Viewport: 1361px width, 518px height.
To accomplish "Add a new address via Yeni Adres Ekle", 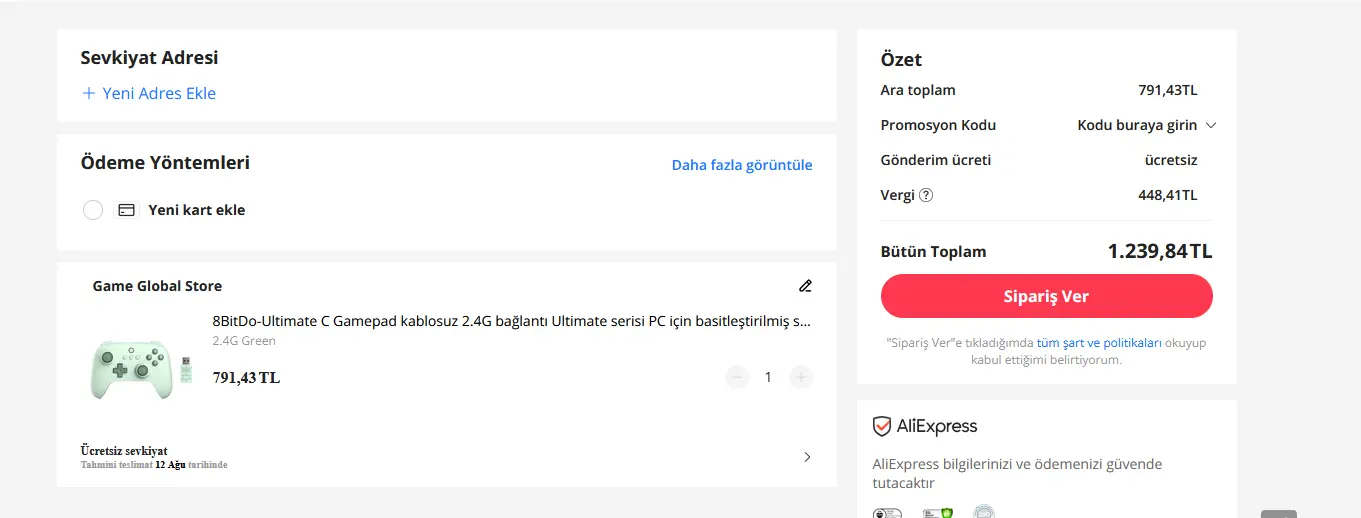I will coord(149,93).
